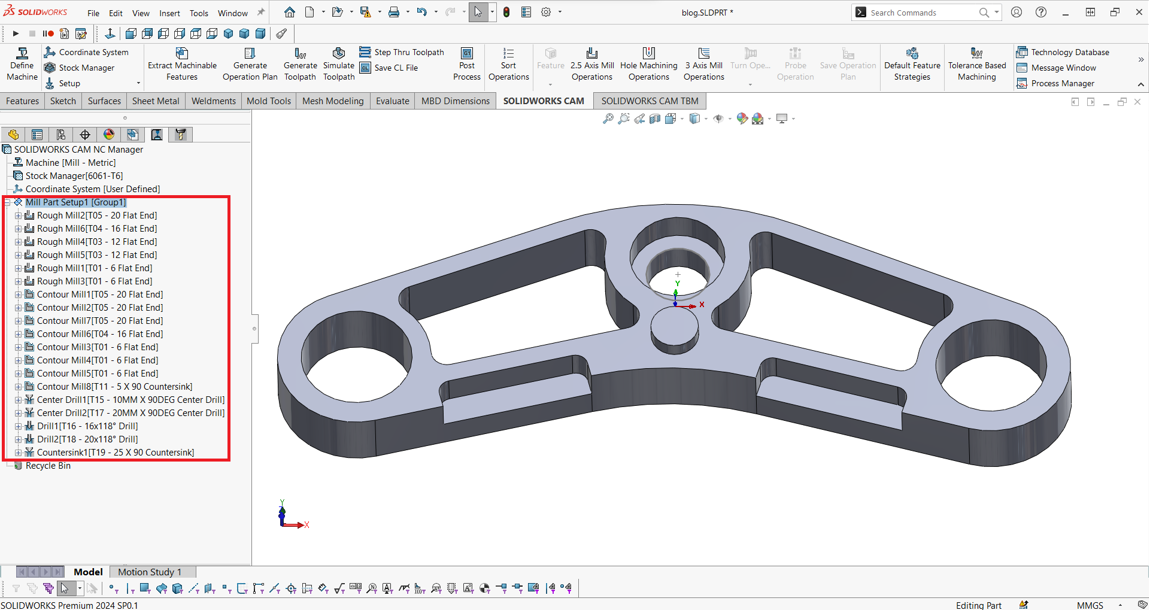1149x612 pixels.
Task: Open Default Feature Strategies
Action: click(x=911, y=54)
